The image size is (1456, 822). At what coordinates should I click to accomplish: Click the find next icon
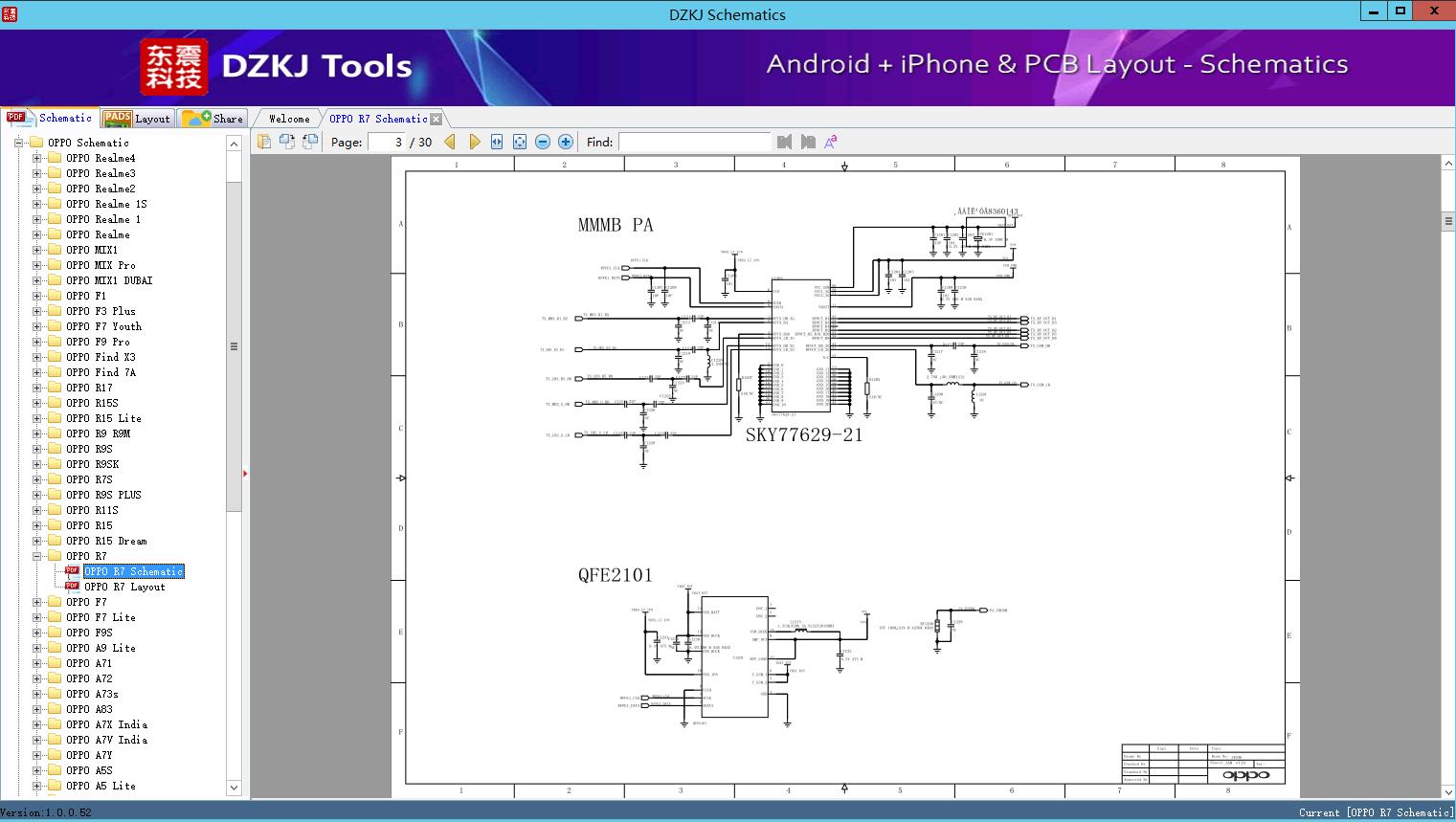(x=808, y=142)
